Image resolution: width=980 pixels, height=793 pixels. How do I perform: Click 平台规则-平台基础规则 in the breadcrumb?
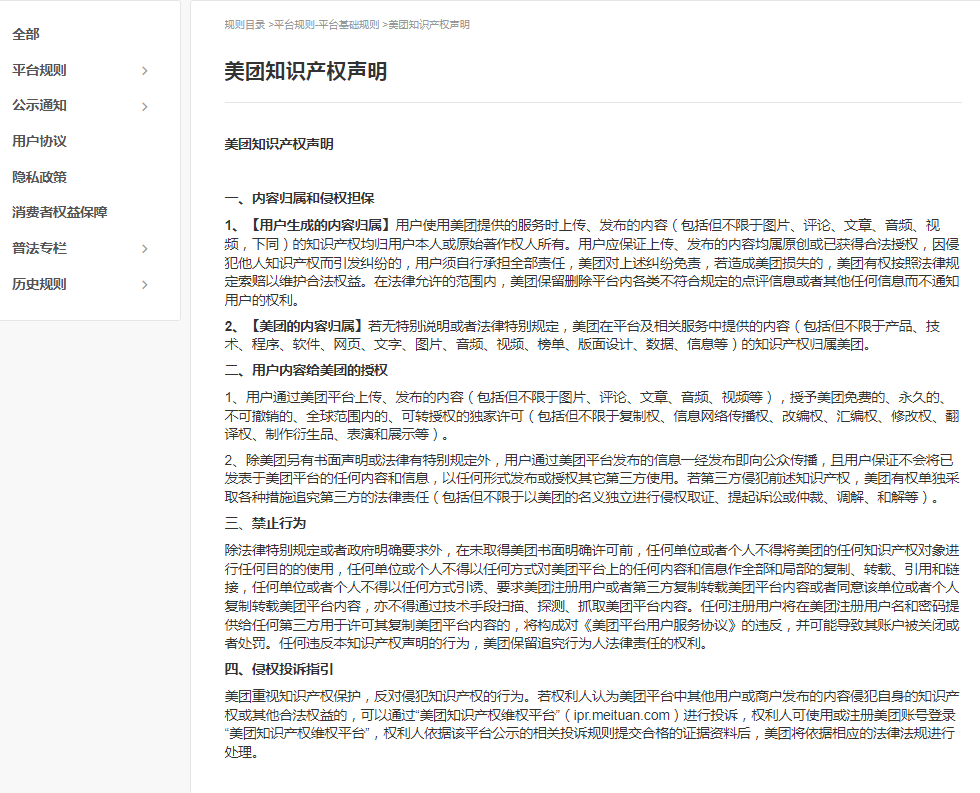click(x=326, y=24)
